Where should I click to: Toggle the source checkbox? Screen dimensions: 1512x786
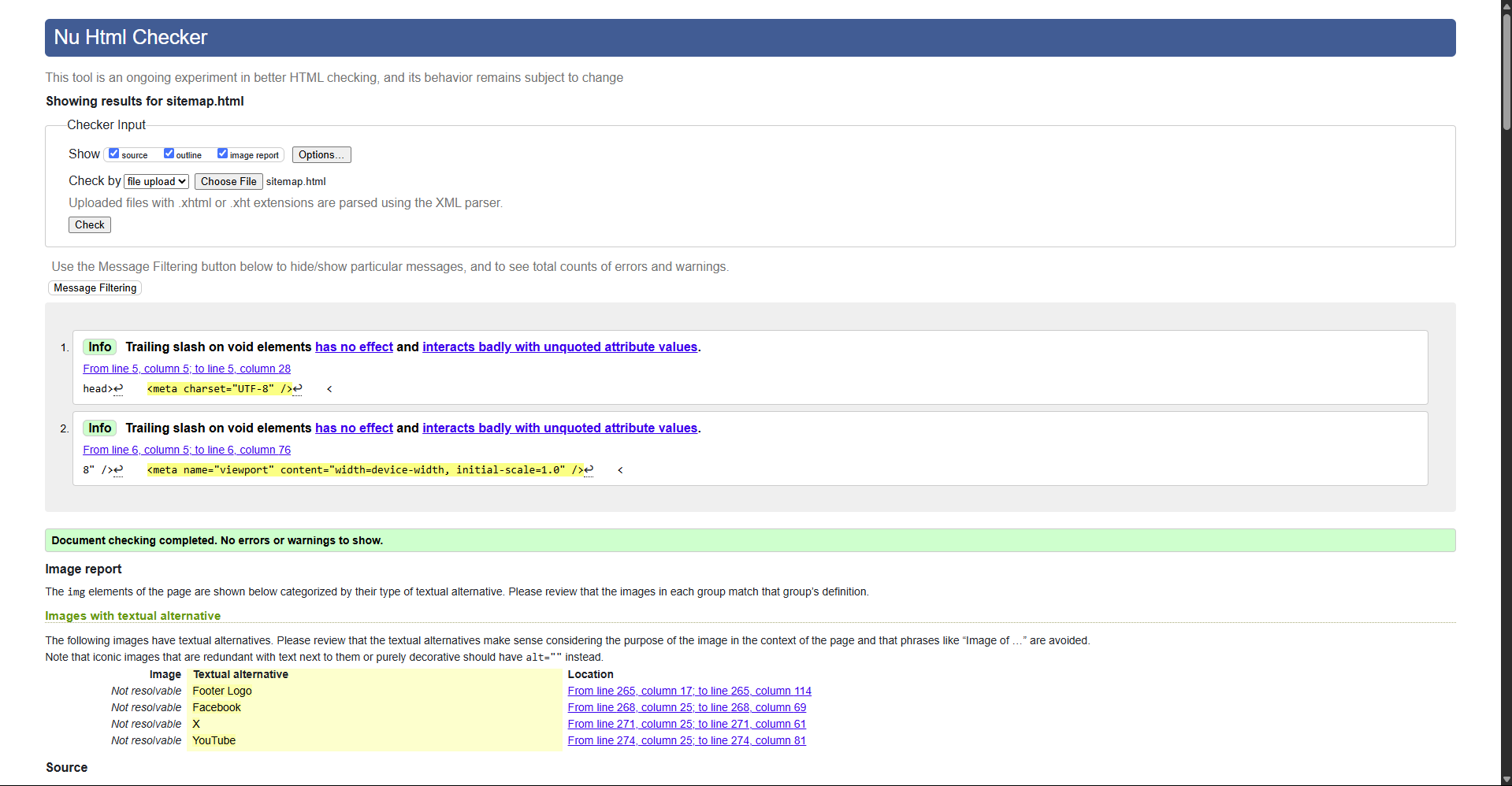[x=113, y=154]
